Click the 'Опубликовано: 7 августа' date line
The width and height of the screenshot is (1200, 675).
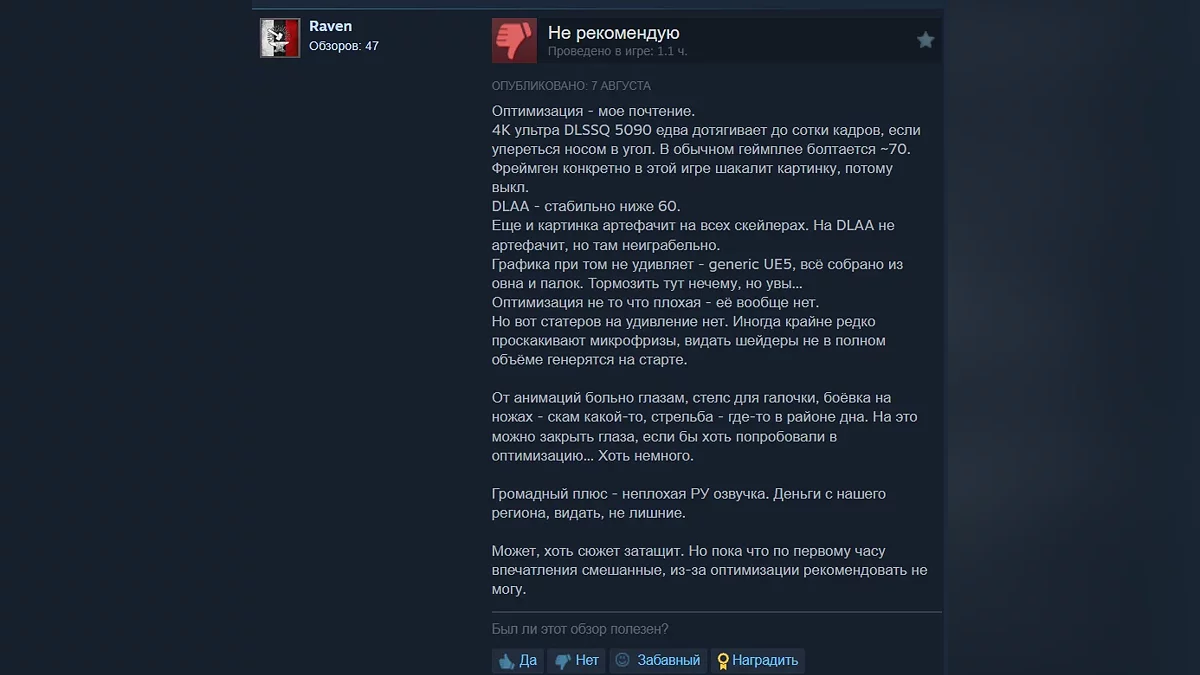571,86
